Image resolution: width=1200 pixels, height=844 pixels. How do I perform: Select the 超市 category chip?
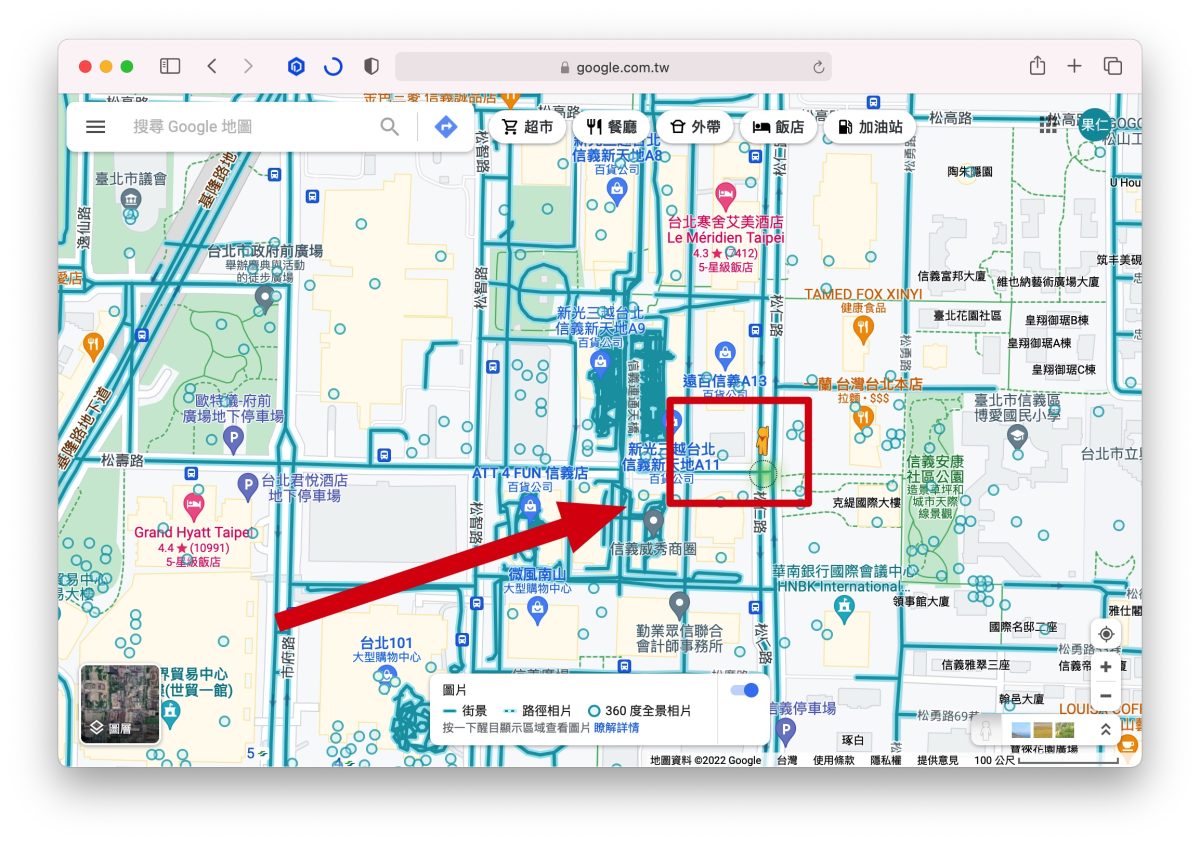click(x=529, y=127)
